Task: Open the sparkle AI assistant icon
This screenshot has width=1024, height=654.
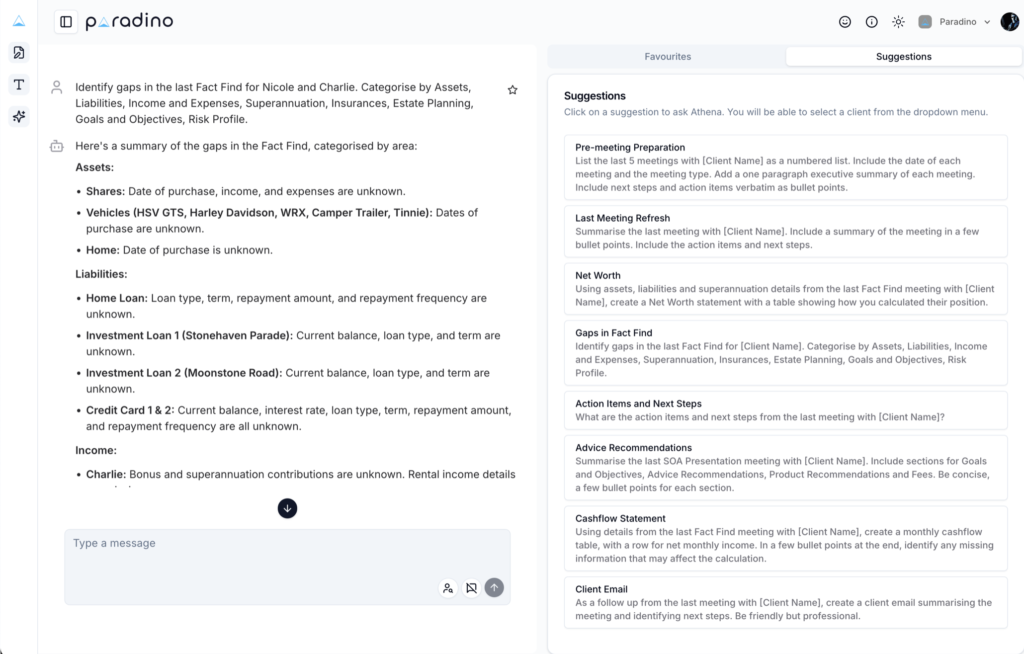Action: click(19, 117)
